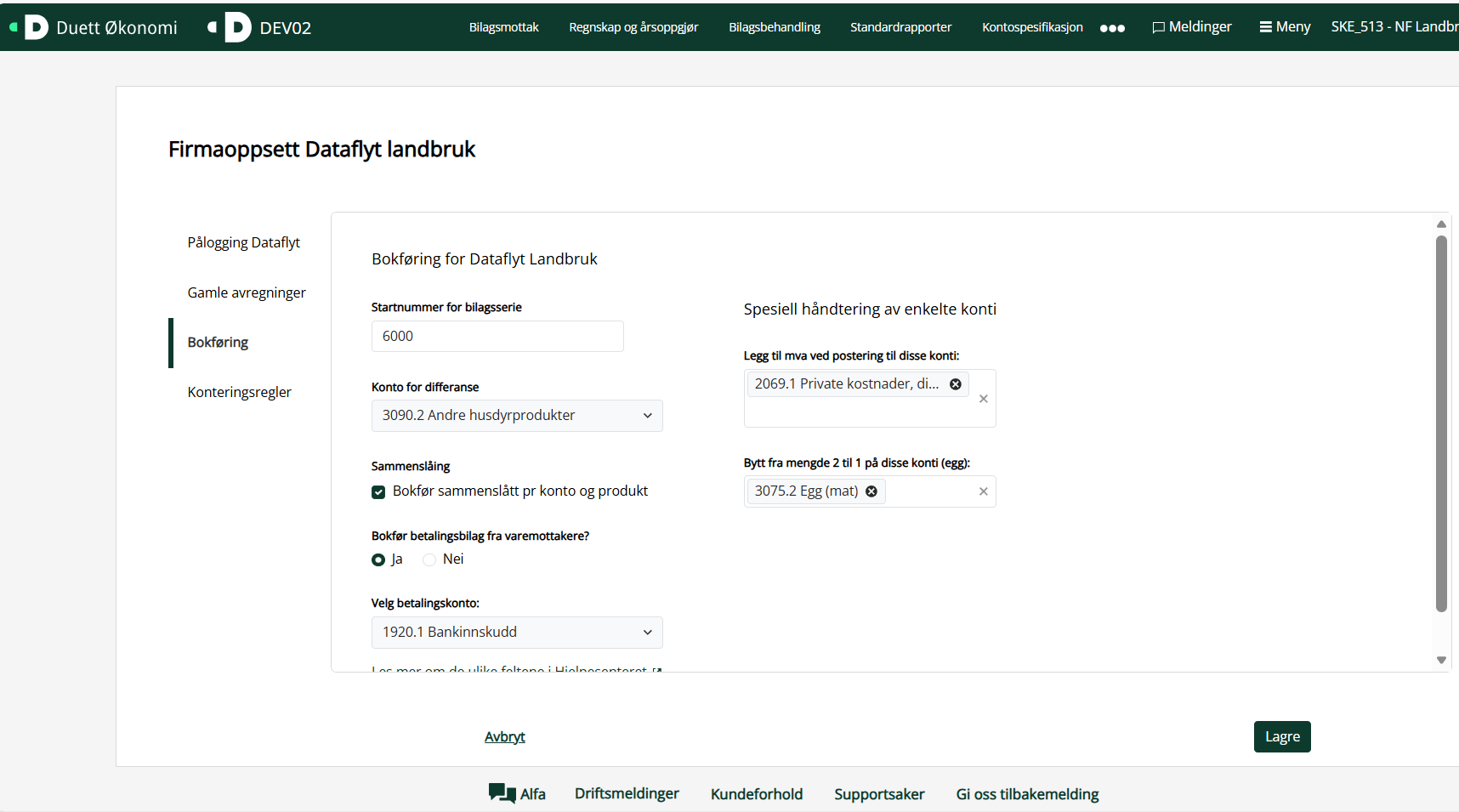
Task: Switch to Gamle avregninger section
Action: [247, 292]
